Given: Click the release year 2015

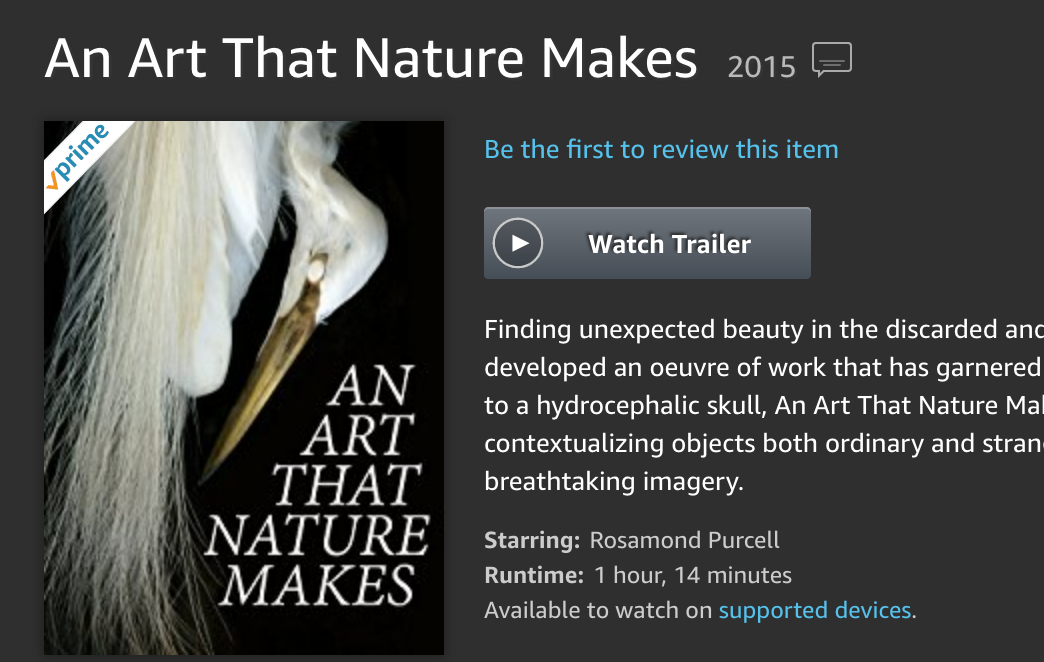Looking at the screenshot, I should 762,67.
